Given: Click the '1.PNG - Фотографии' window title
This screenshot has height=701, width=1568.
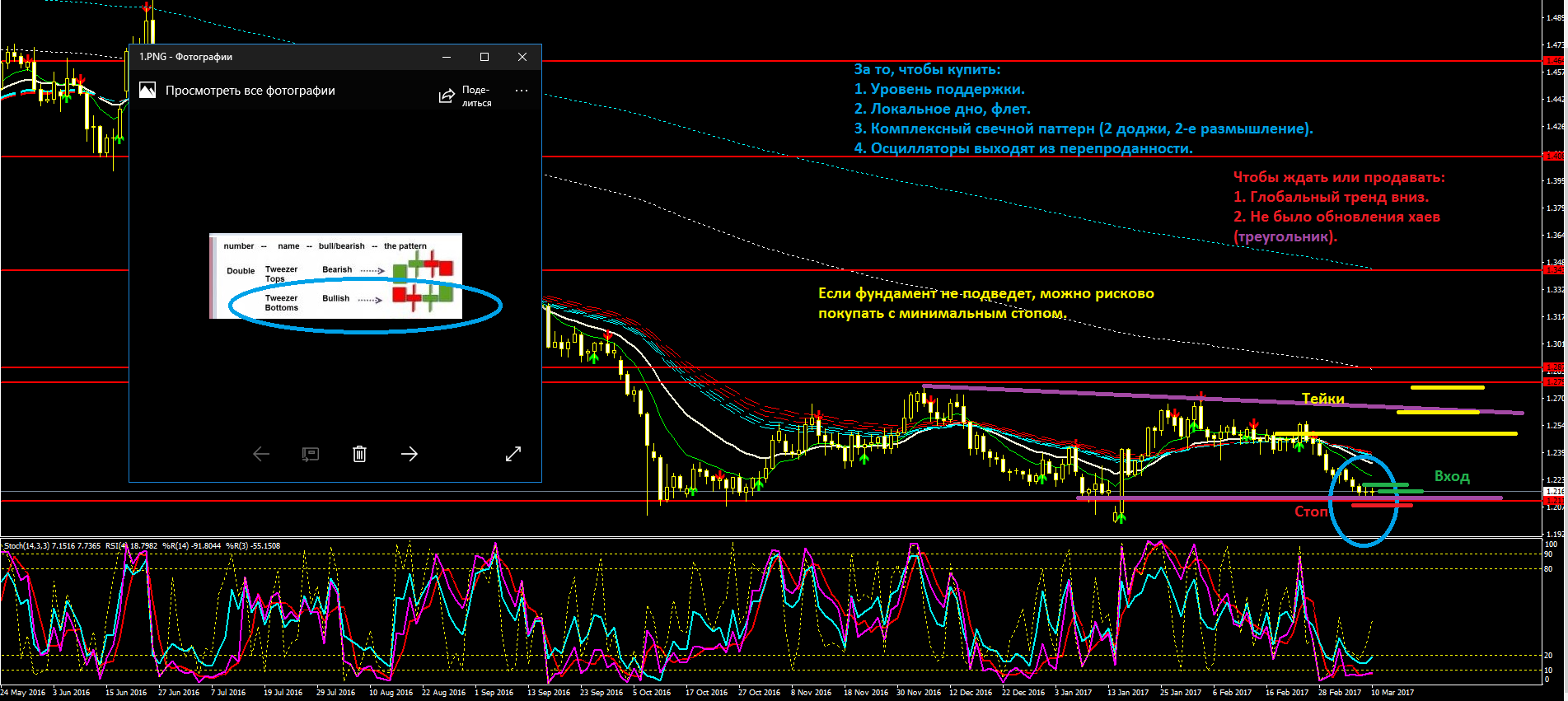Looking at the screenshot, I should (185, 57).
